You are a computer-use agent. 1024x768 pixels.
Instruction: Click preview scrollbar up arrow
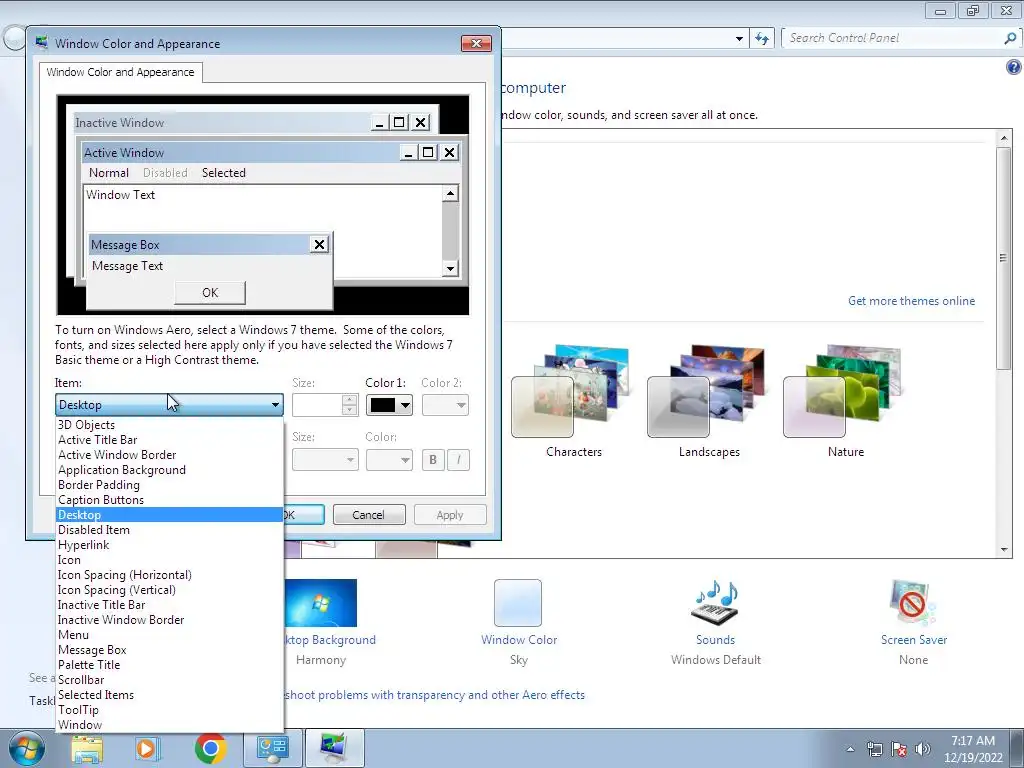[450, 193]
